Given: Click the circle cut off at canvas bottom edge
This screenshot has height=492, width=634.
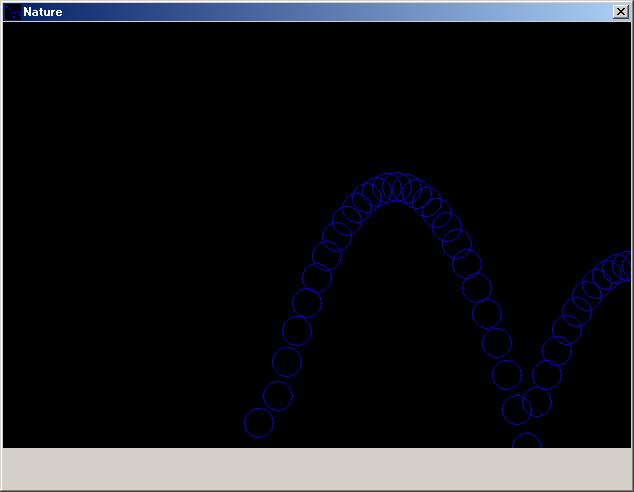Looking at the screenshot, I should (526, 441).
